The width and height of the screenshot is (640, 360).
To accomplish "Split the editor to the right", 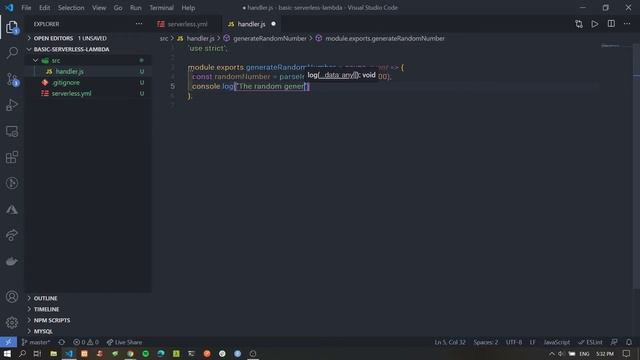I will click(611, 24).
